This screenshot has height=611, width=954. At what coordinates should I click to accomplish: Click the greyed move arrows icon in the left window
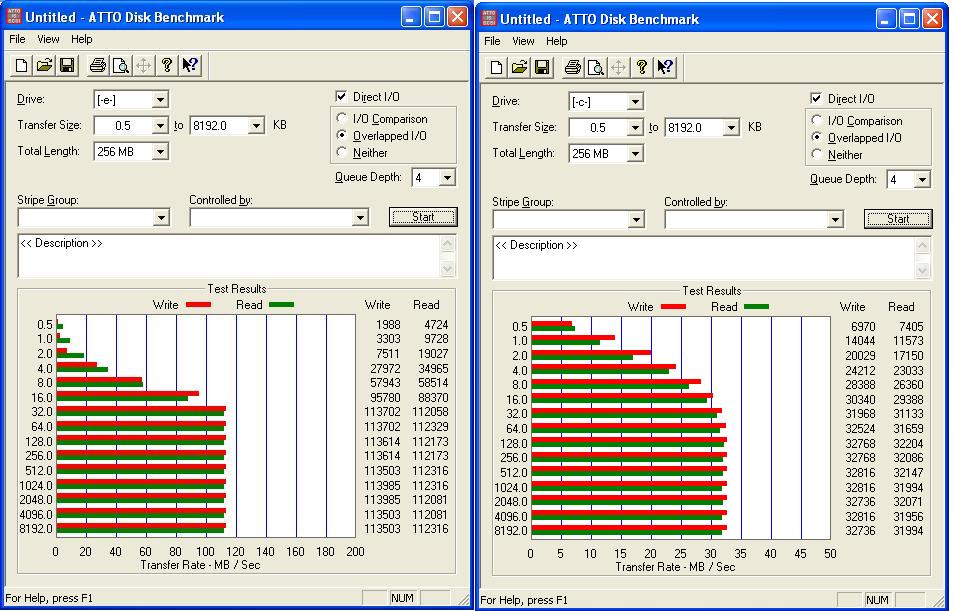pyautogui.click(x=144, y=65)
